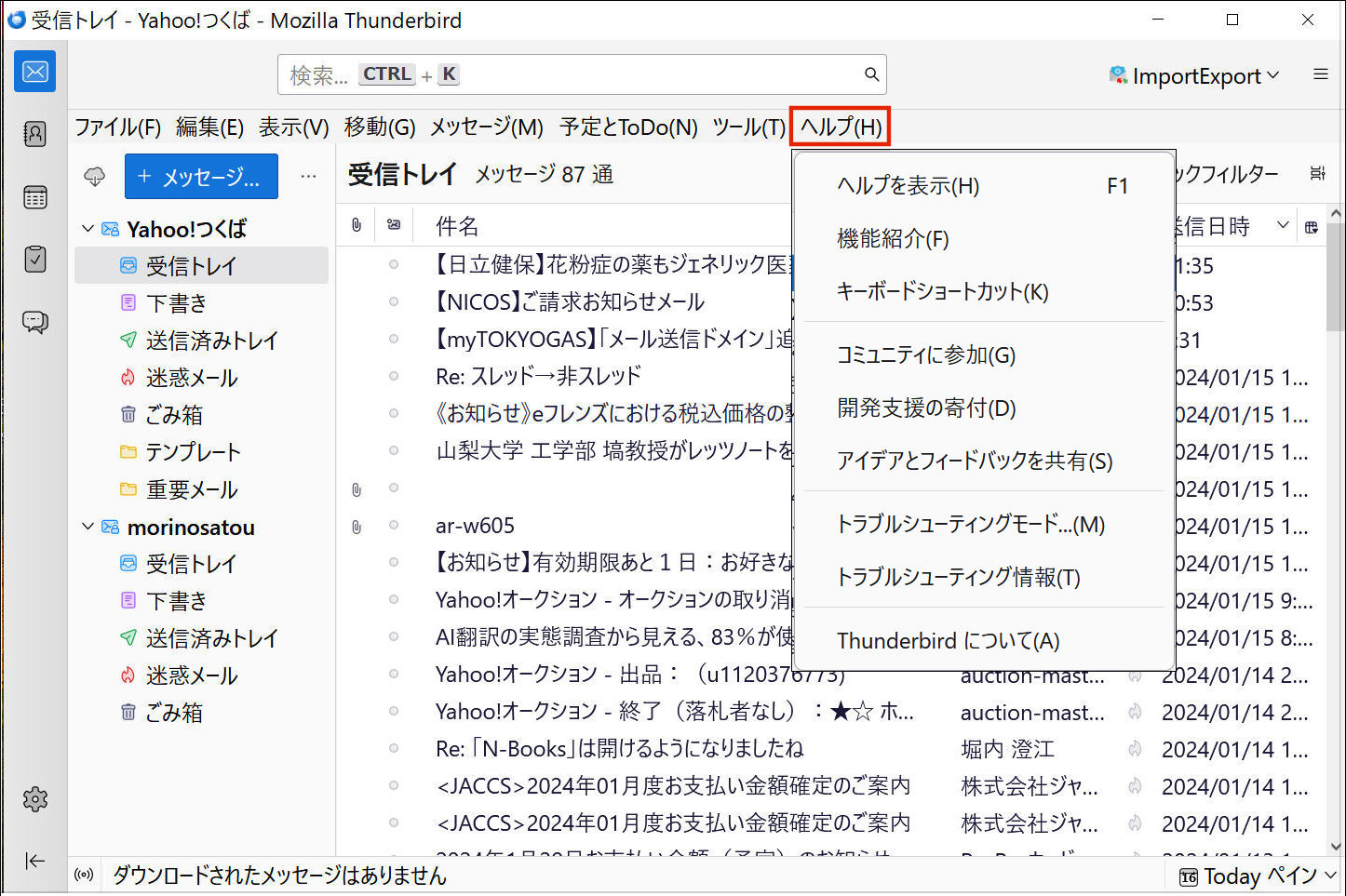Click the new メッセージ button
The image size is (1346, 896).
(x=201, y=177)
